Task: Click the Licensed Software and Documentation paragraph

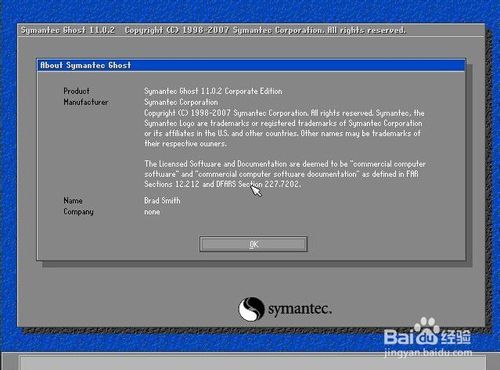Action: [x=285, y=174]
